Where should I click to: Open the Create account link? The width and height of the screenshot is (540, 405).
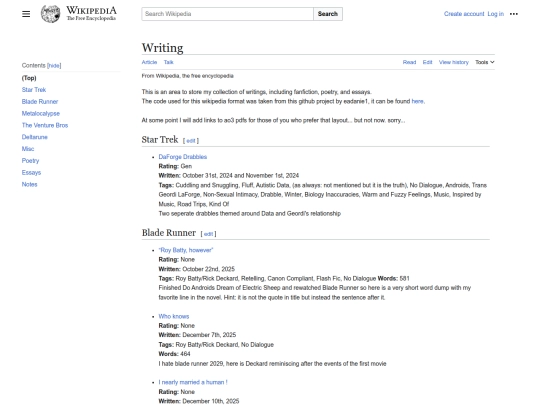(464, 14)
